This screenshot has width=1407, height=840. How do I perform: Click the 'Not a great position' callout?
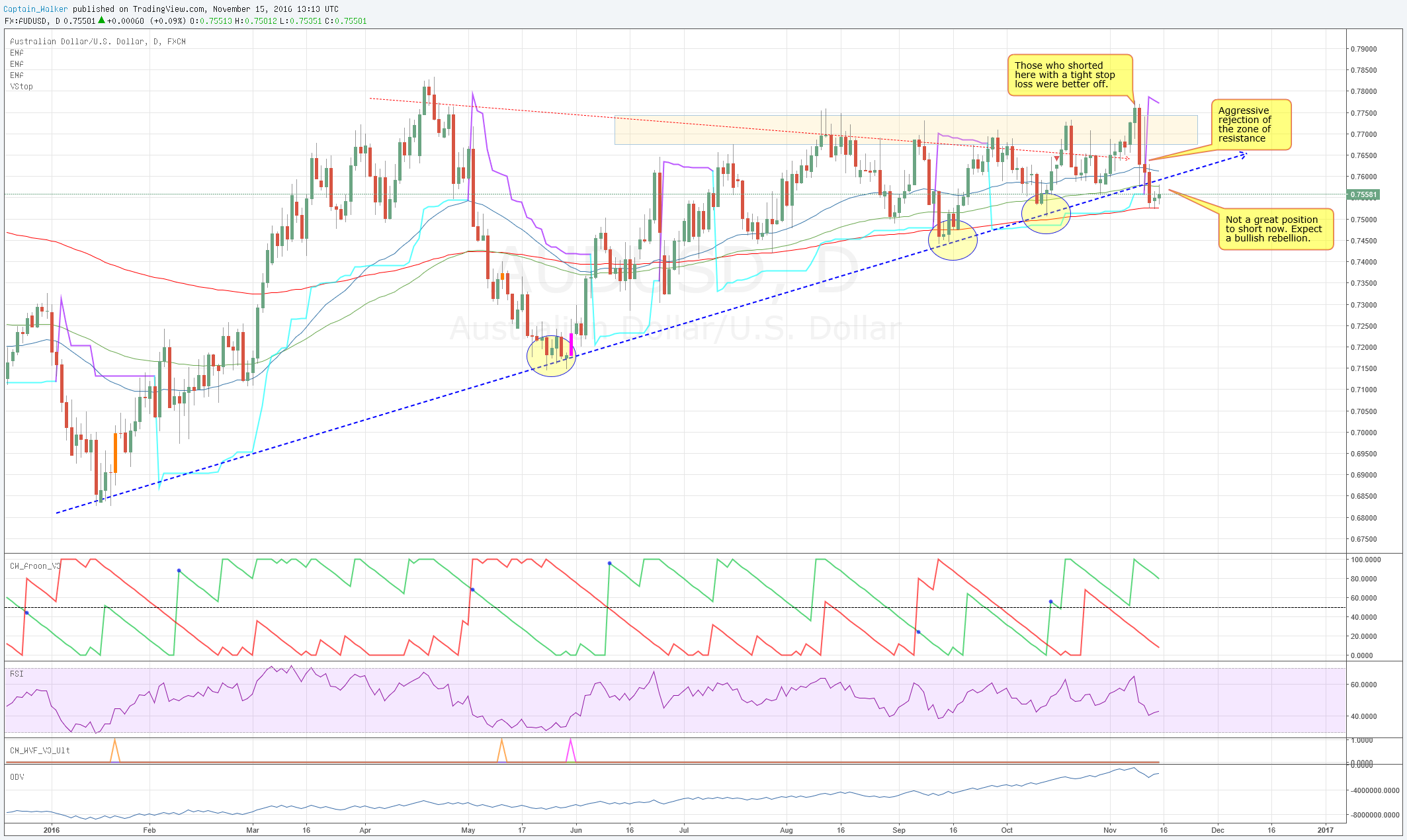pyautogui.click(x=1276, y=229)
